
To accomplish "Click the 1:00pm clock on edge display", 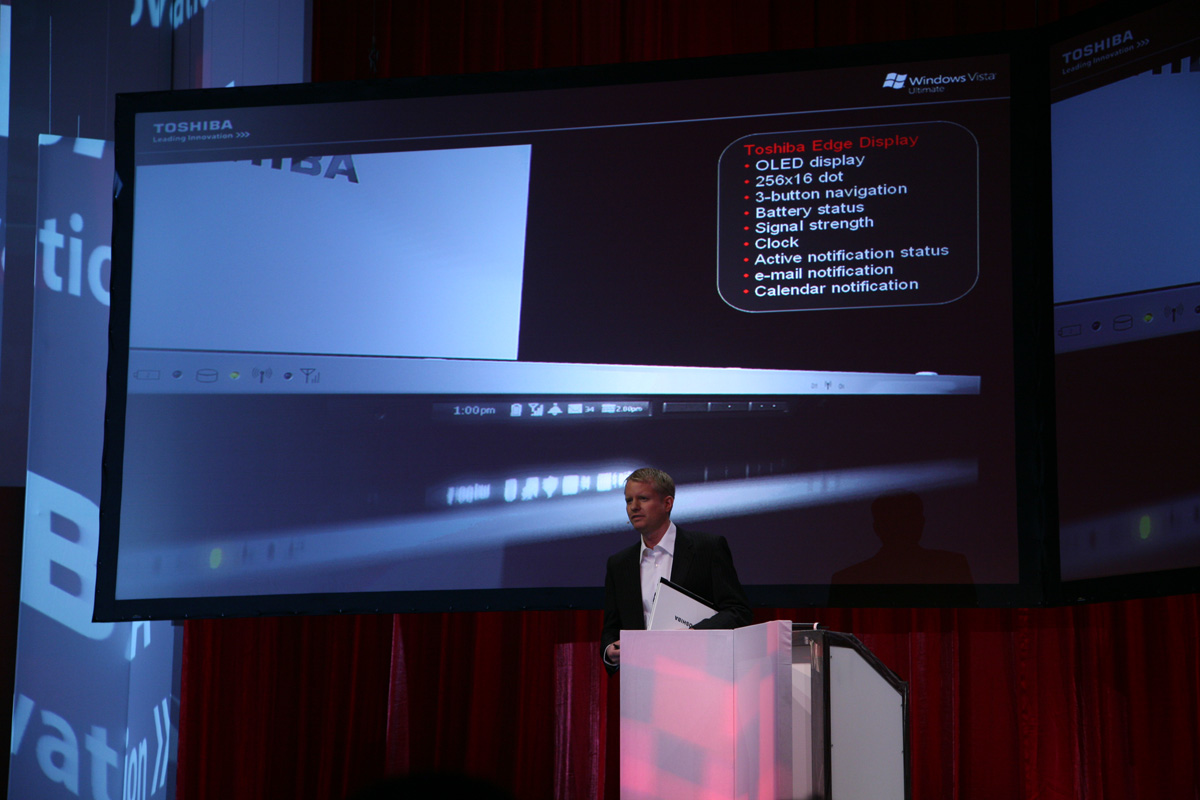I will point(475,411).
